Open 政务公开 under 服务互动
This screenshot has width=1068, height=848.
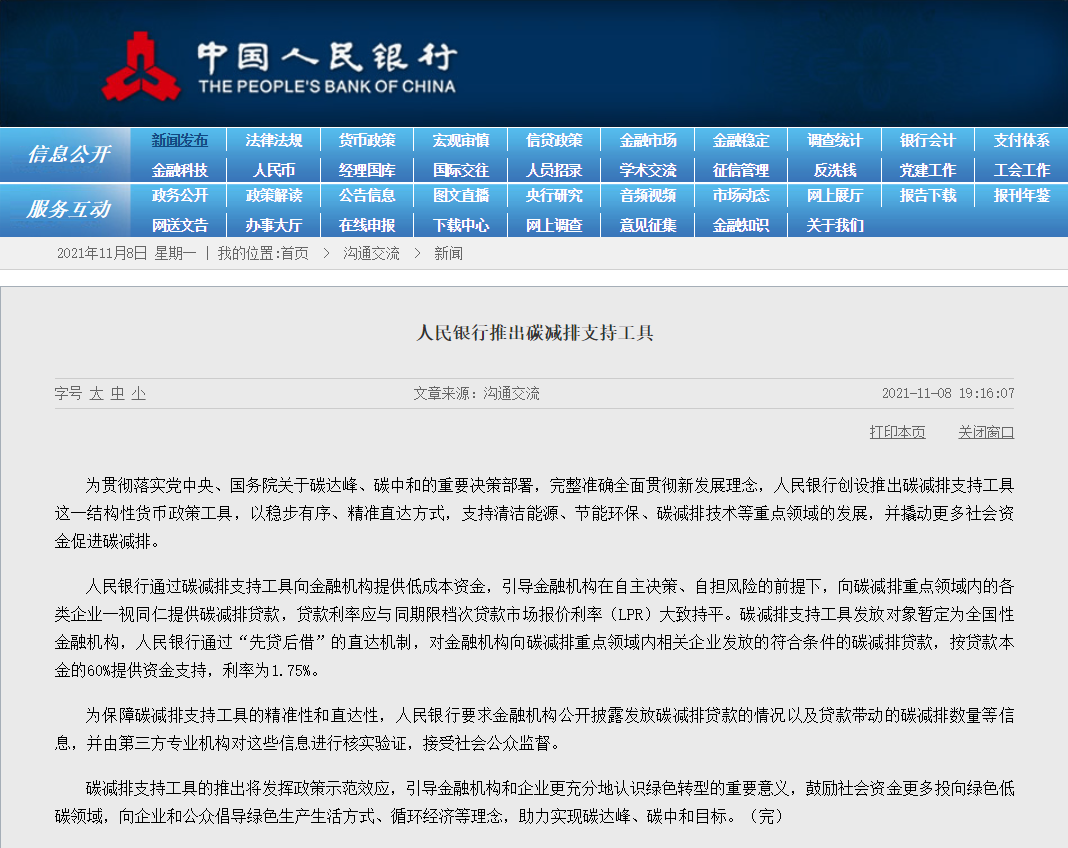[x=180, y=195]
